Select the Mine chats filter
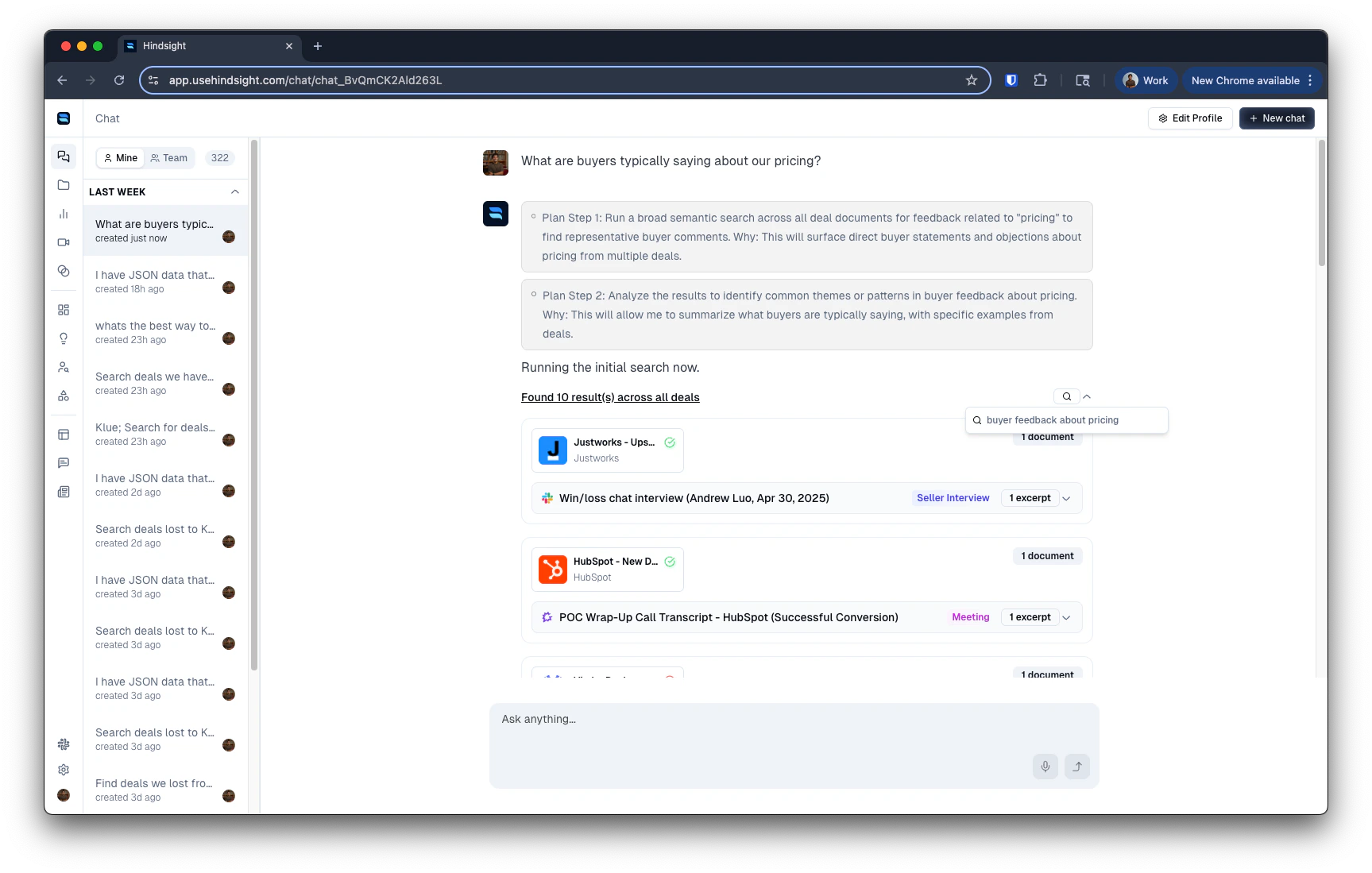 pyautogui.click(x=120, y=157)
